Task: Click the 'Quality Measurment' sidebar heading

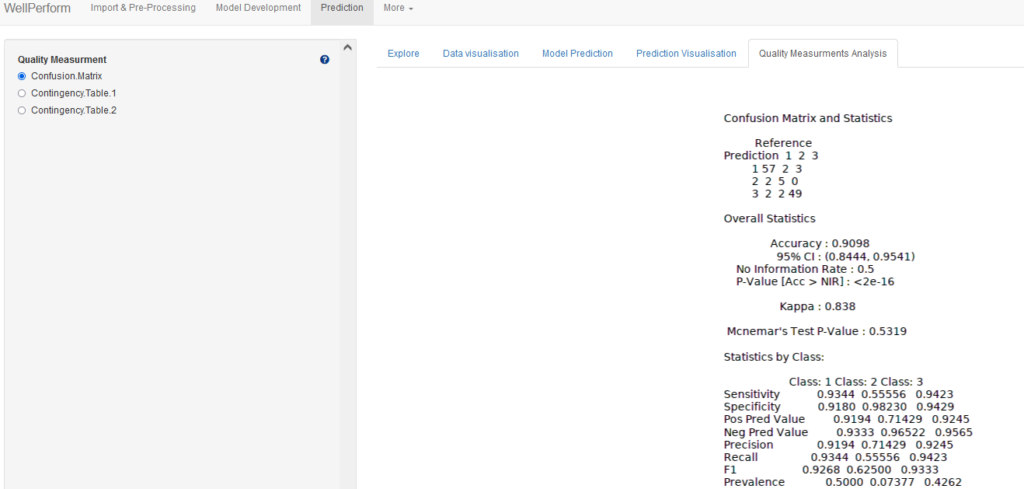Action: 62,59
